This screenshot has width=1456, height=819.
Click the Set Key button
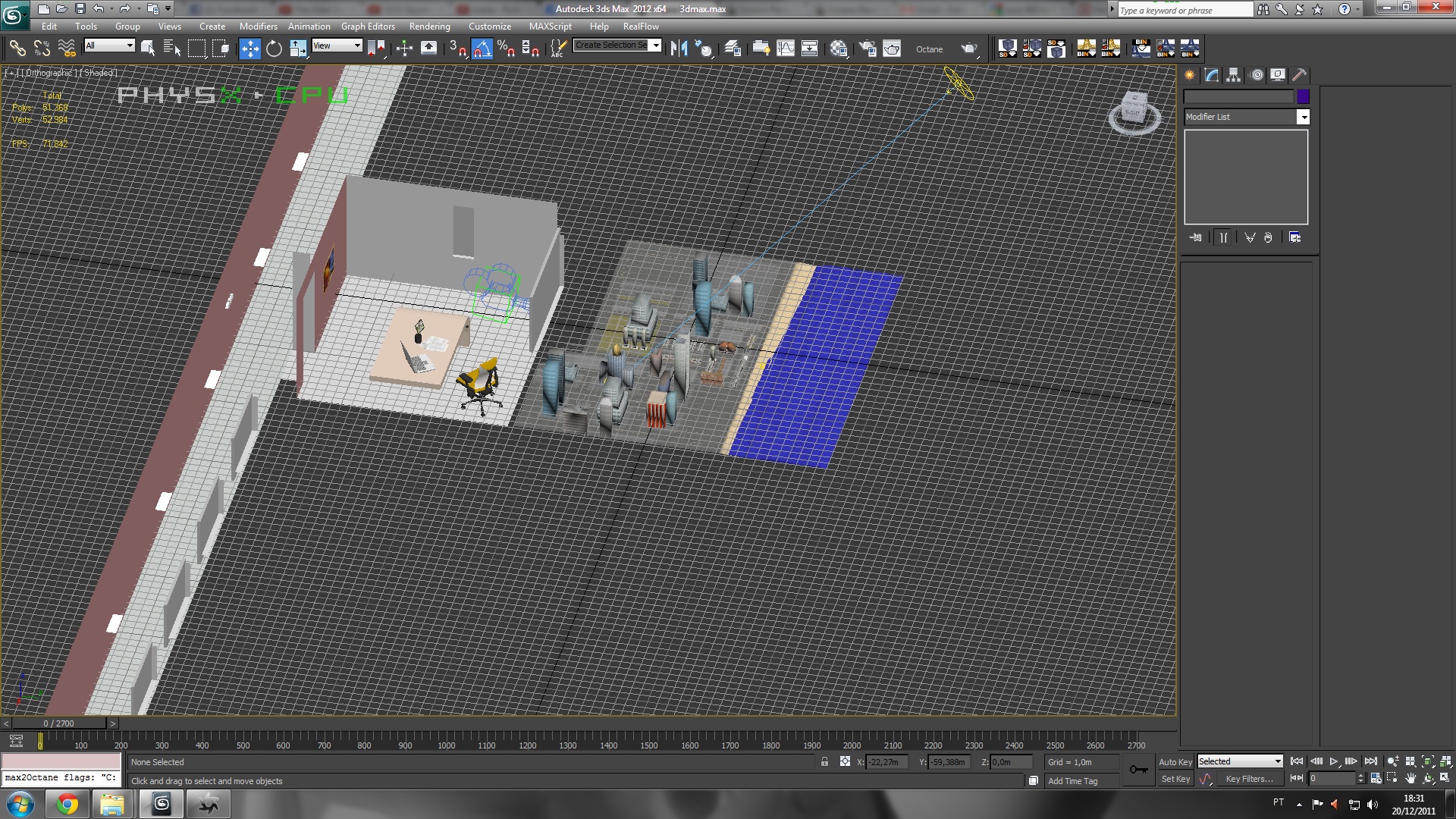click(x=1175, y=779)
